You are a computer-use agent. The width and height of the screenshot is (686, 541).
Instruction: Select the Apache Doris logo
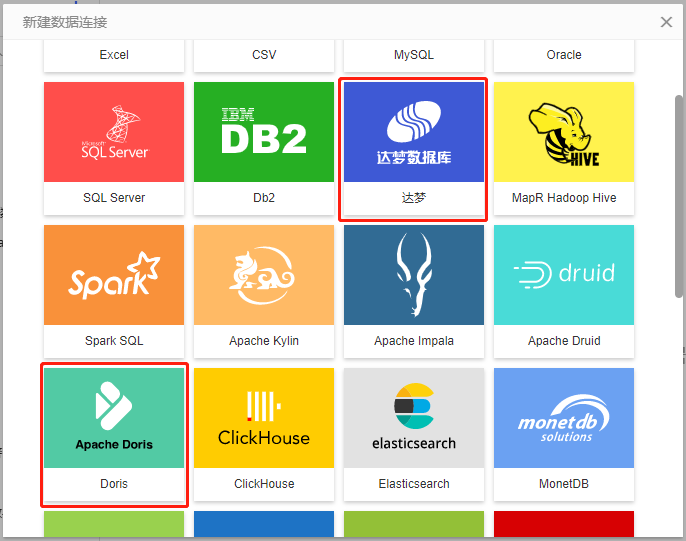point(114,418)
